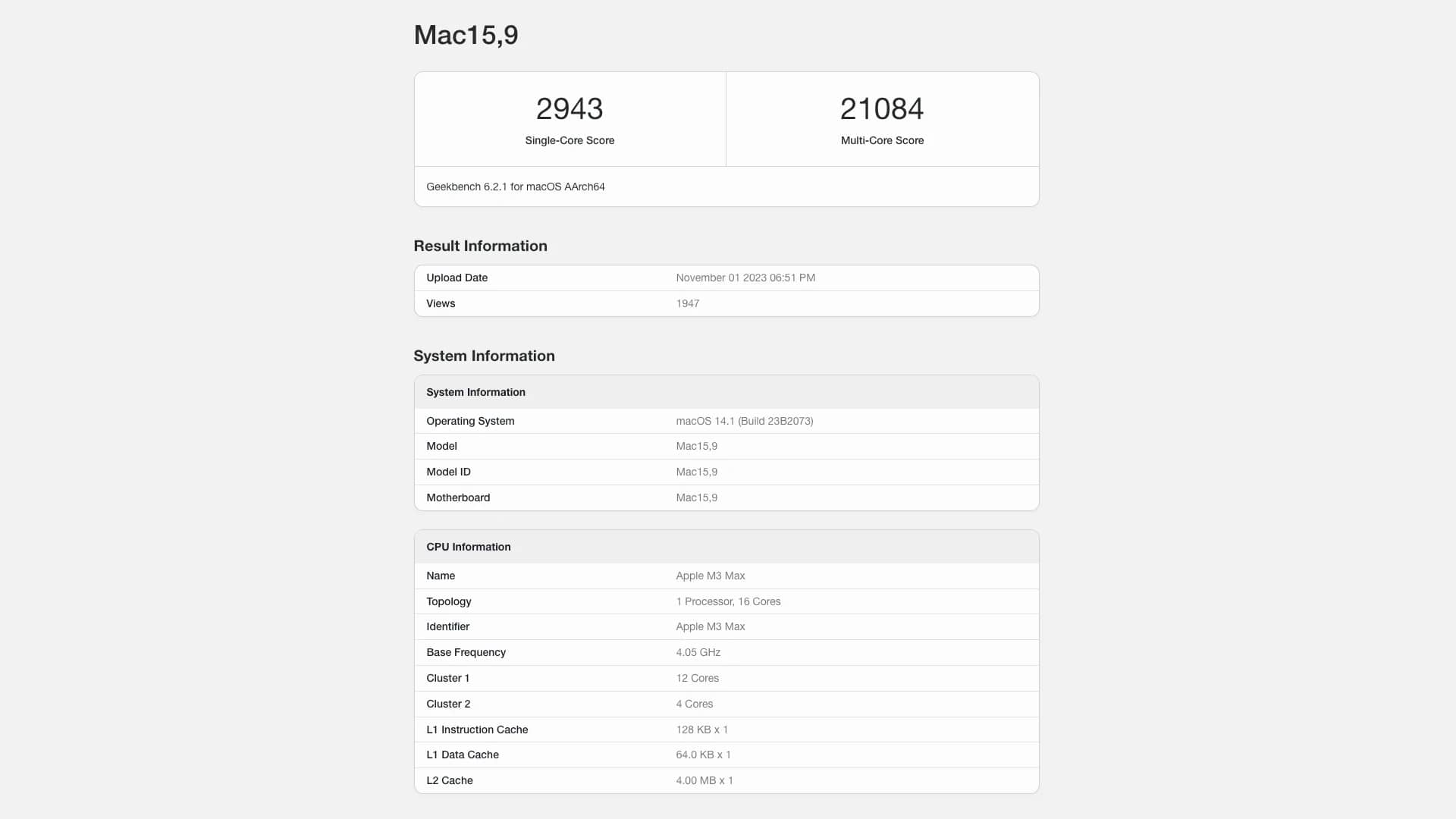Click the multi-core score 21084
The height and width of the screenshot is (819, 1456).
(882, 108)
